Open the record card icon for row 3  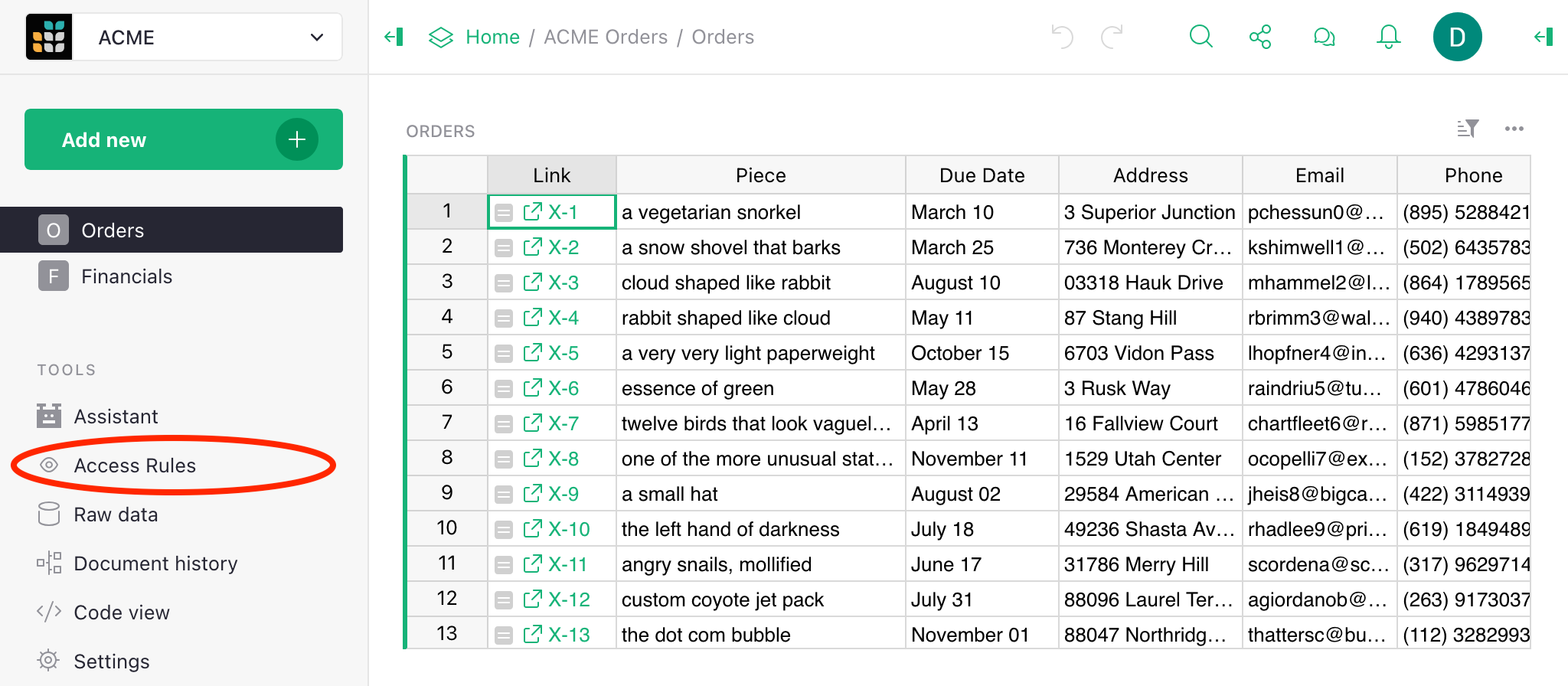click(x=504, y=283)
